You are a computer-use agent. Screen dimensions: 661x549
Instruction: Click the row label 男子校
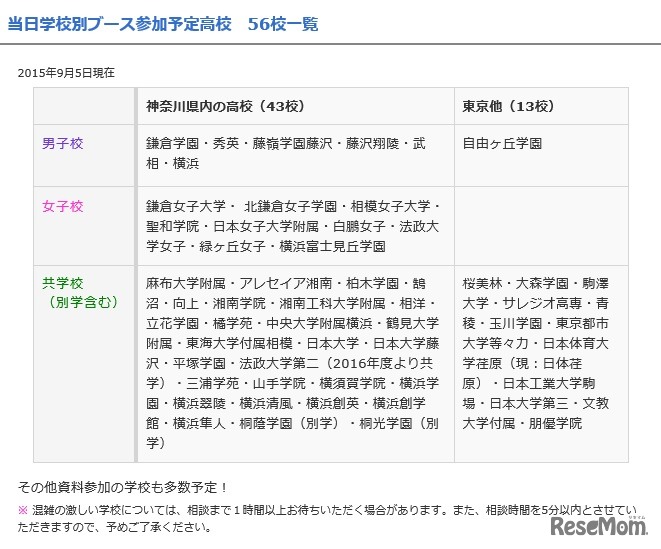pos(63,143)
